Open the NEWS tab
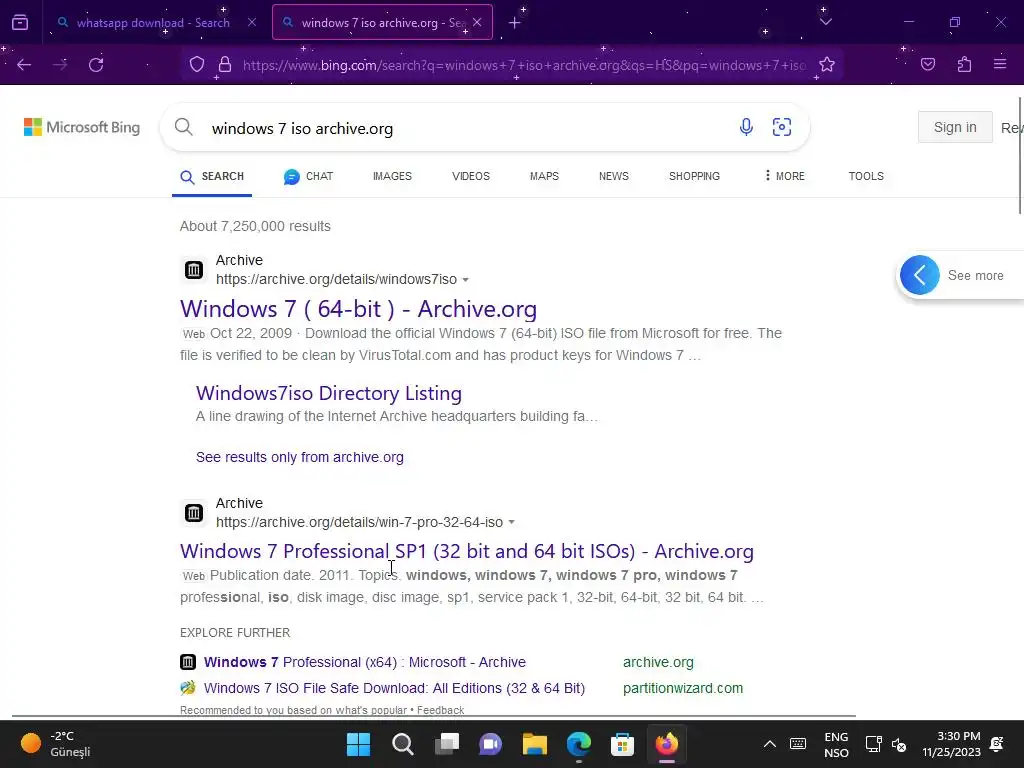Screen dimensions: 1024x768 coord(613,176)
